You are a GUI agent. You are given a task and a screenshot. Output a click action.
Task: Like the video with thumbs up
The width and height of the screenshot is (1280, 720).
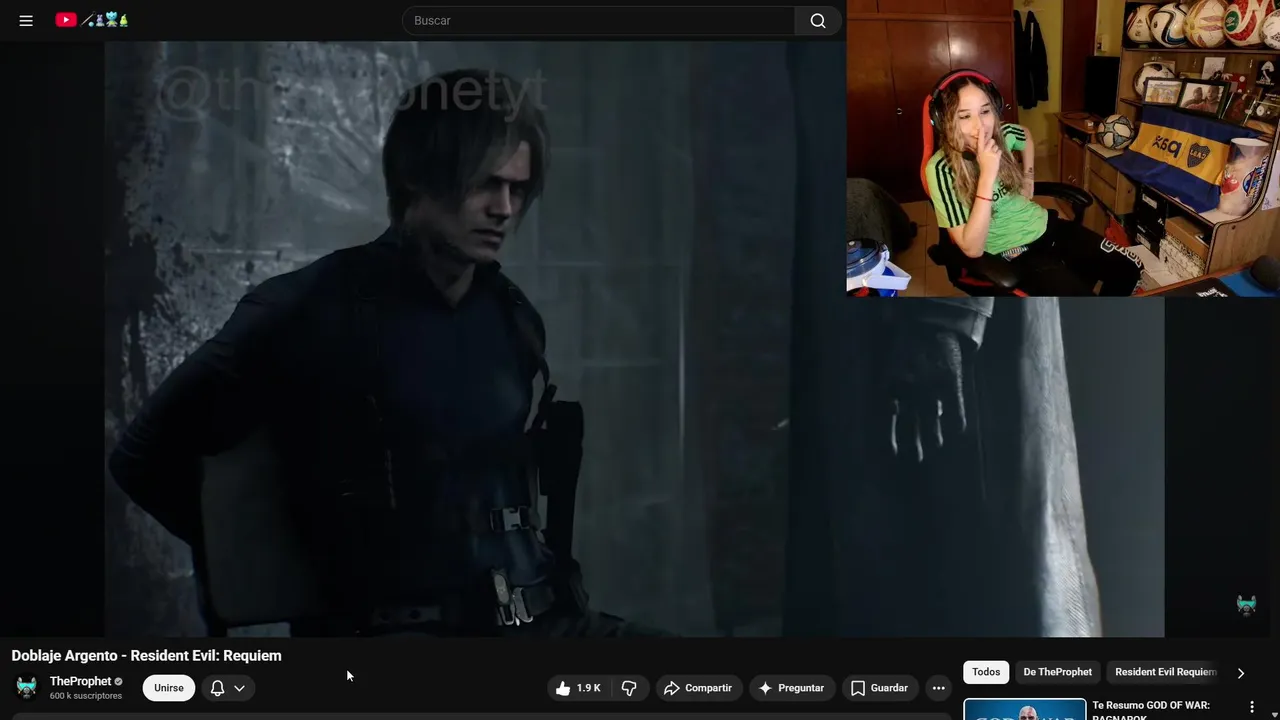578,688
